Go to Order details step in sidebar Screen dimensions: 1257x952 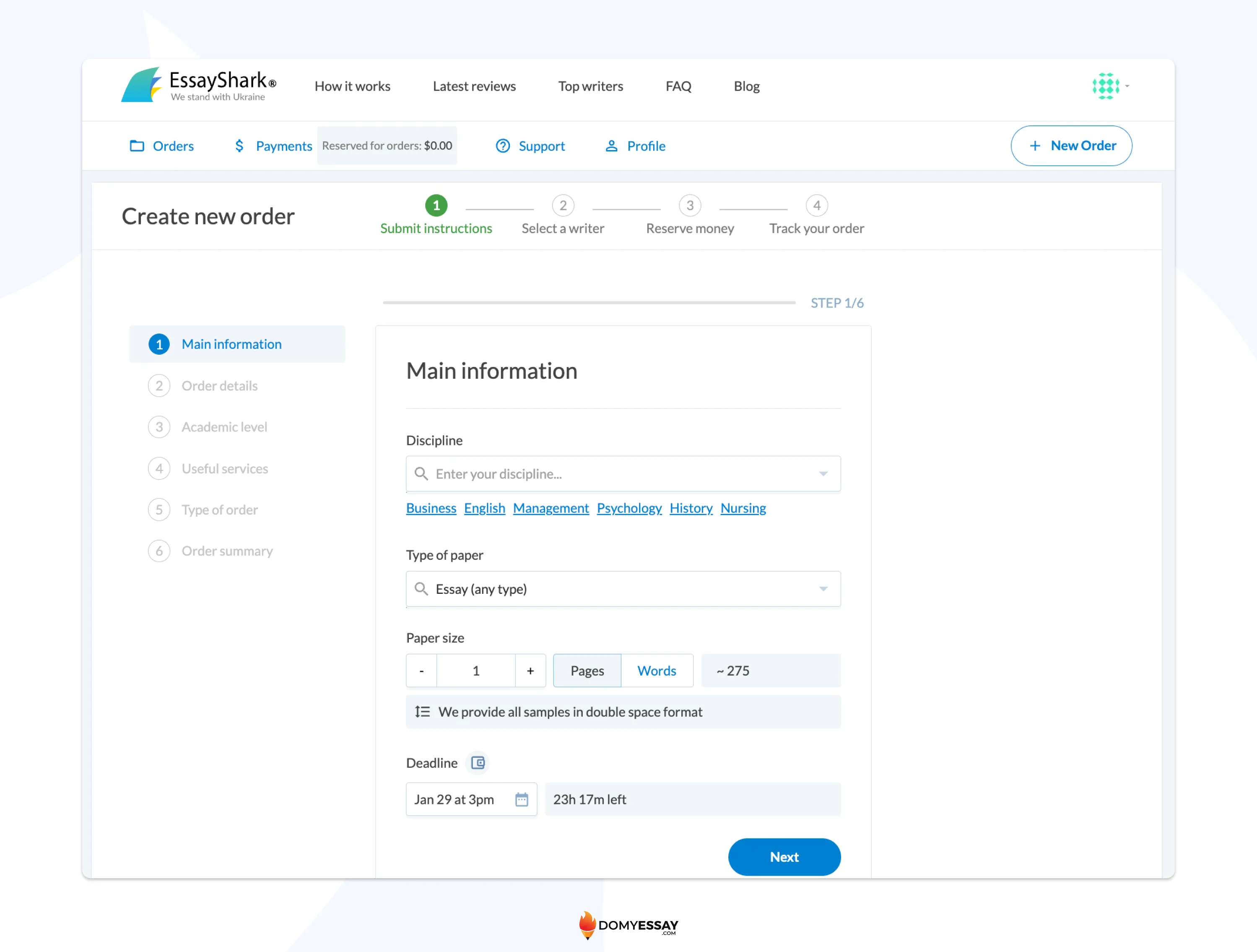pyautogui.click(x=219, y=386)
